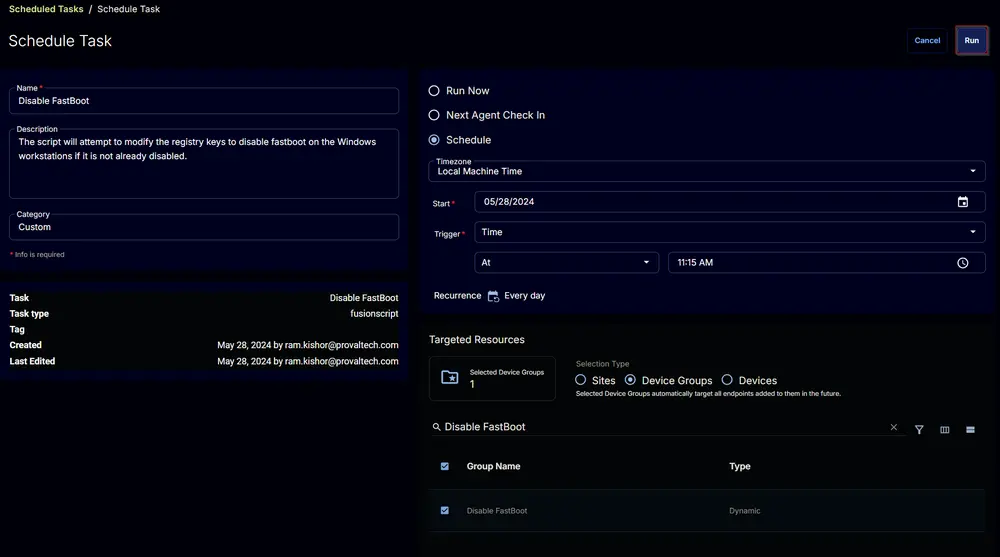Choose Devices selection type
1000x557 pixels.
[727, 380]
